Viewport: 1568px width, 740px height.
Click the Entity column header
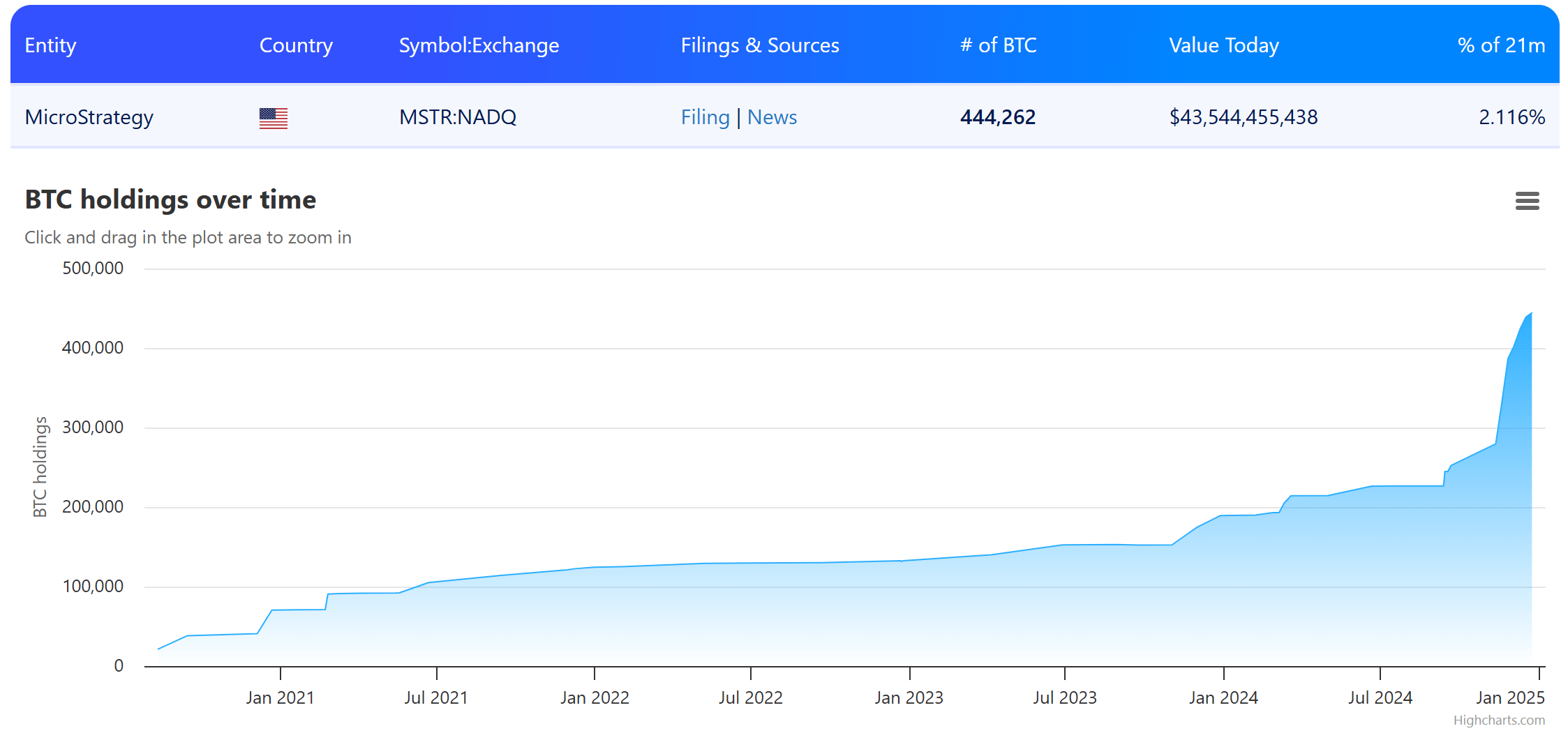pyautogui.click(x=50, y=45)
